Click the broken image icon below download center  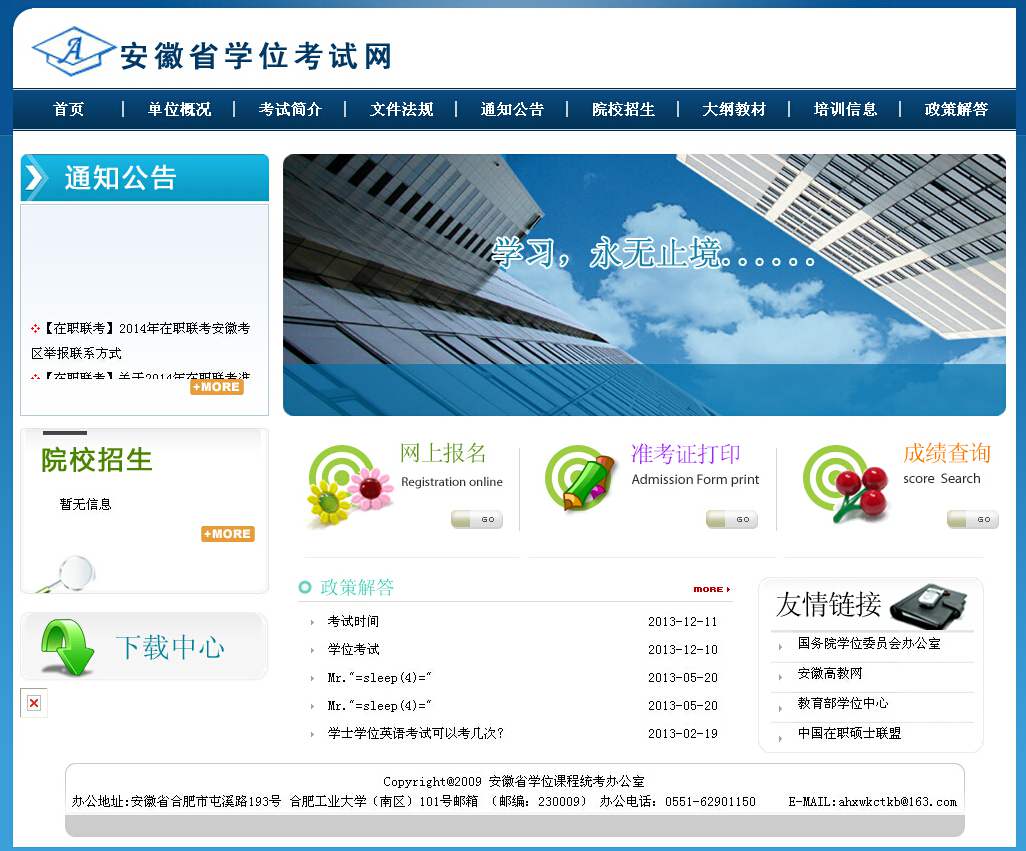(x=34, y=703)
